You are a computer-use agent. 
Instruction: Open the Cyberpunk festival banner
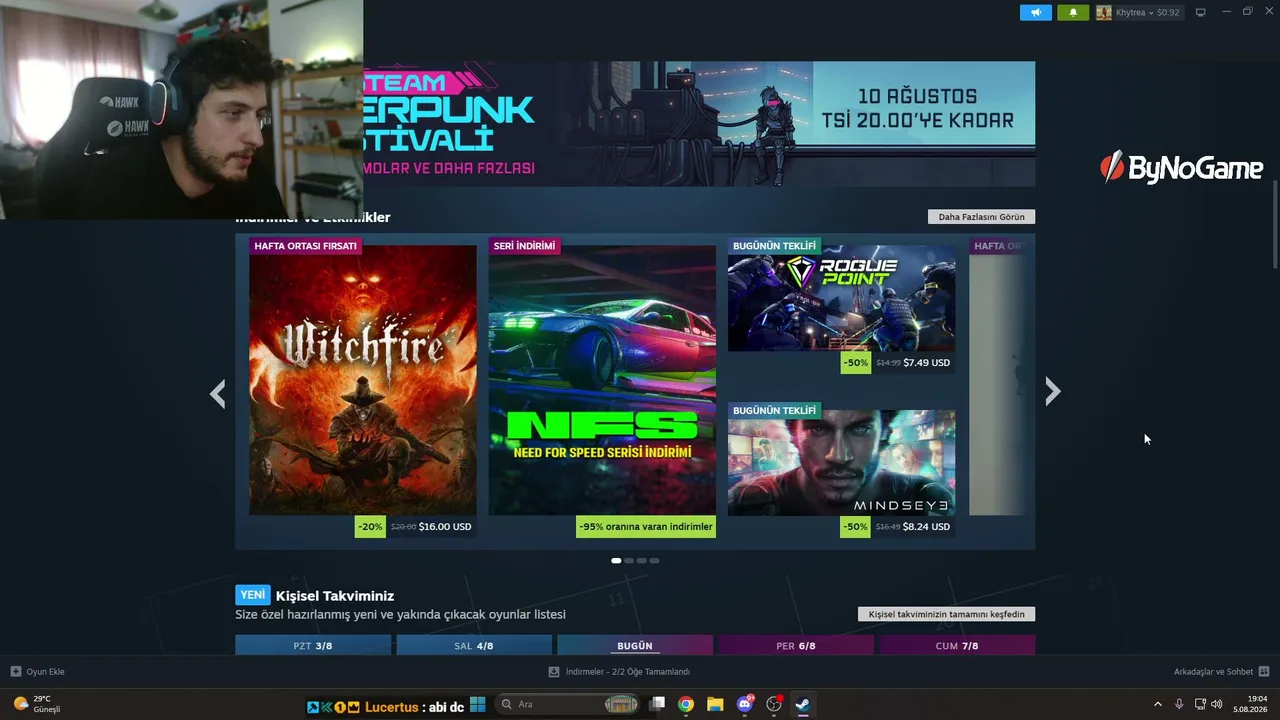point(699,124)
